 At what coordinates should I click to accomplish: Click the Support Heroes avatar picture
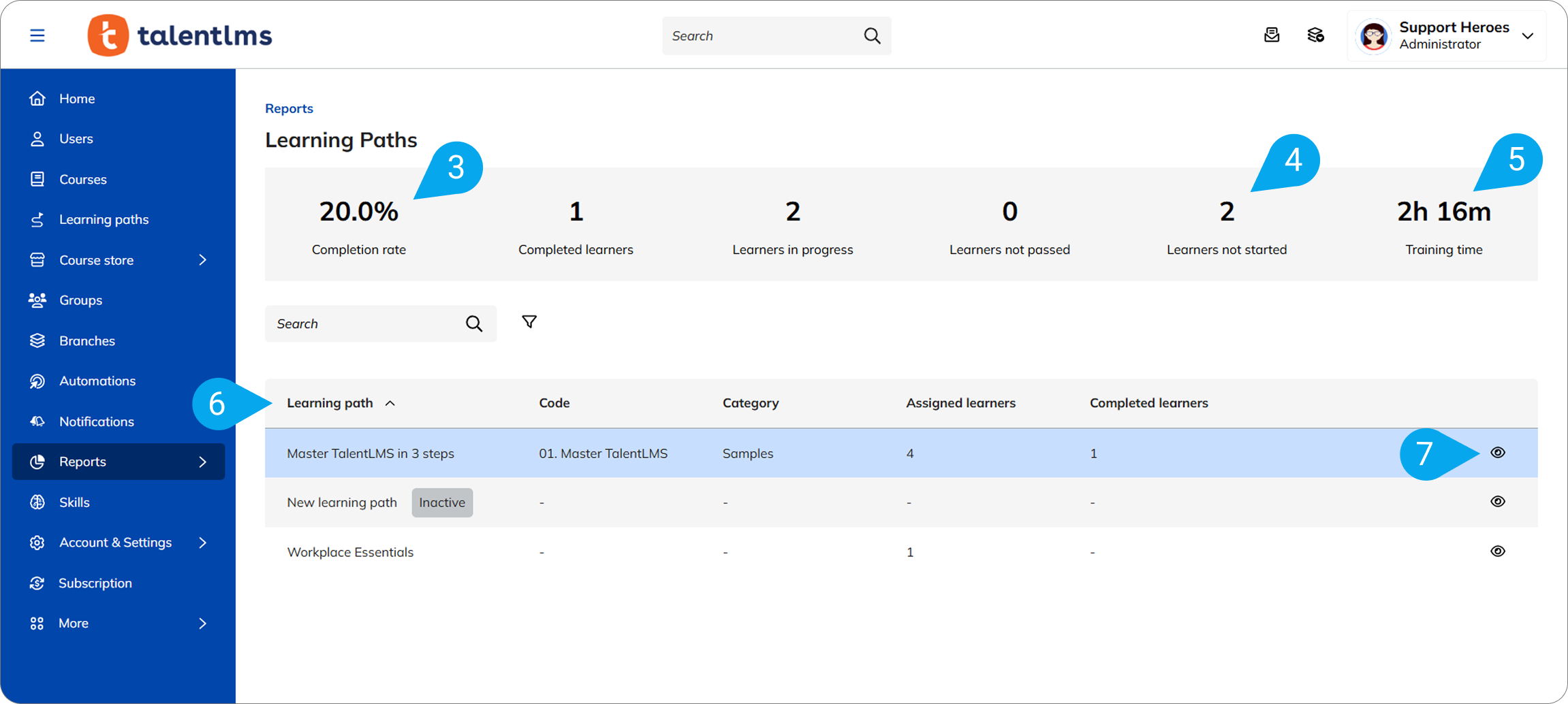(1373, 36)
